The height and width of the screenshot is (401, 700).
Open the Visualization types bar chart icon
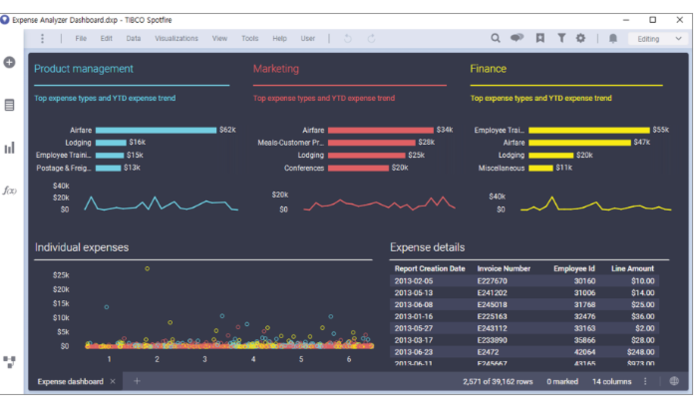click(x=10, y=148)
